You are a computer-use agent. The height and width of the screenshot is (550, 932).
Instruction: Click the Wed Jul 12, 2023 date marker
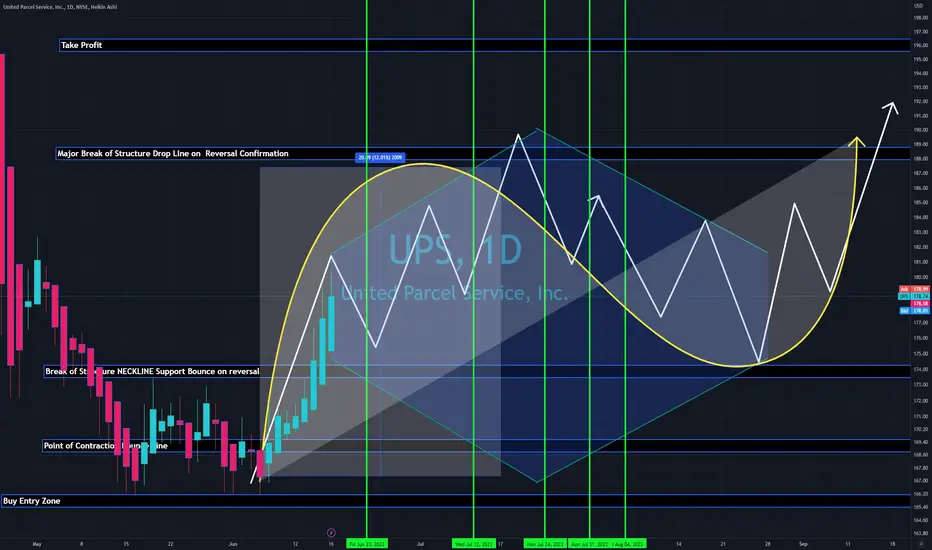(x=474, y=544)
